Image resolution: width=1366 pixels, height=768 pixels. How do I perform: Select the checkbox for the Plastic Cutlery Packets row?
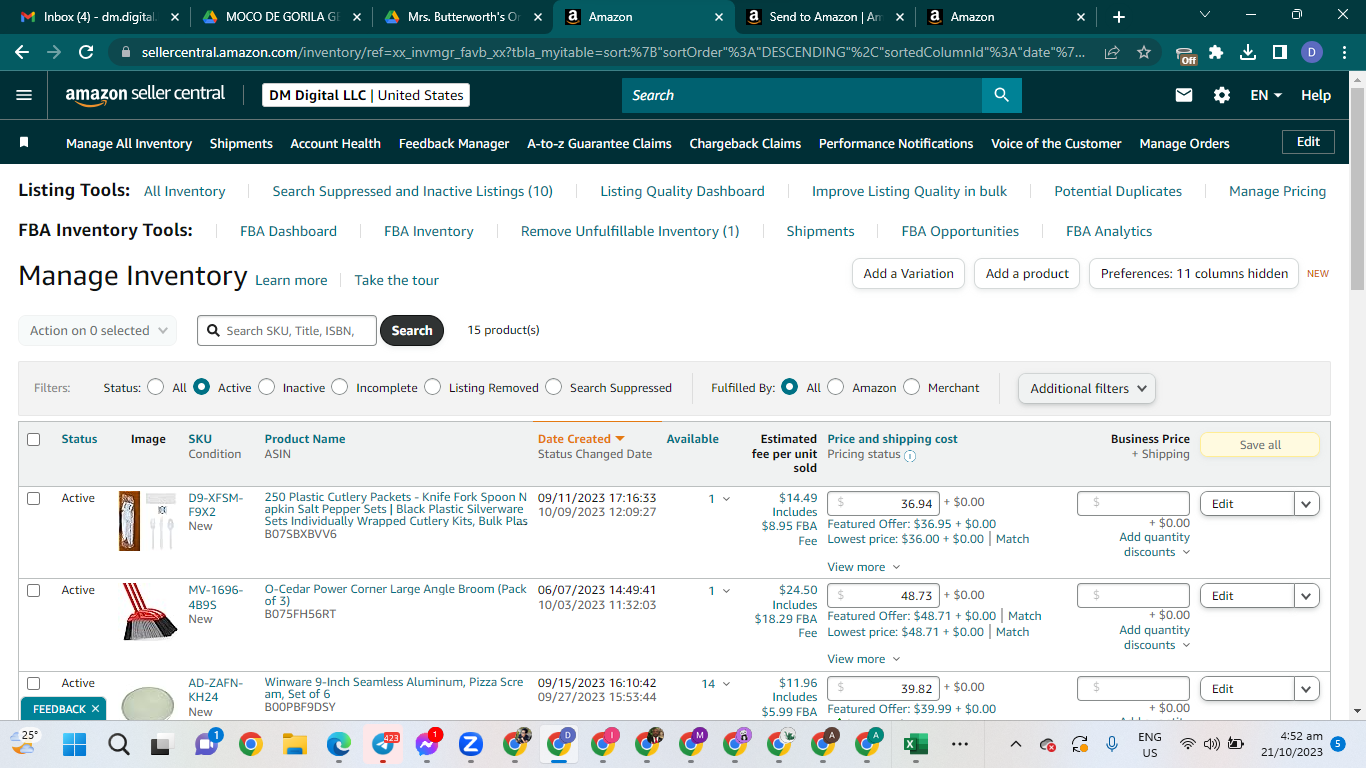[x=34, y=498]
